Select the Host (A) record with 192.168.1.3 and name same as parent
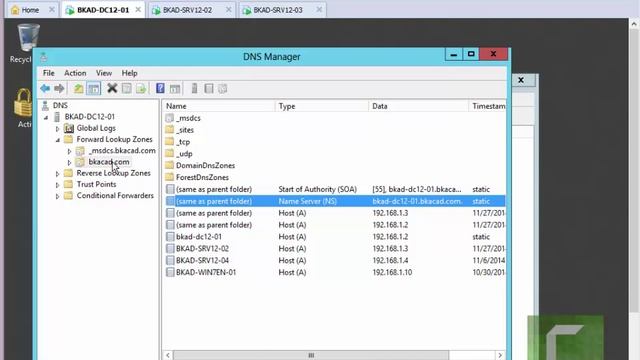 335,213
